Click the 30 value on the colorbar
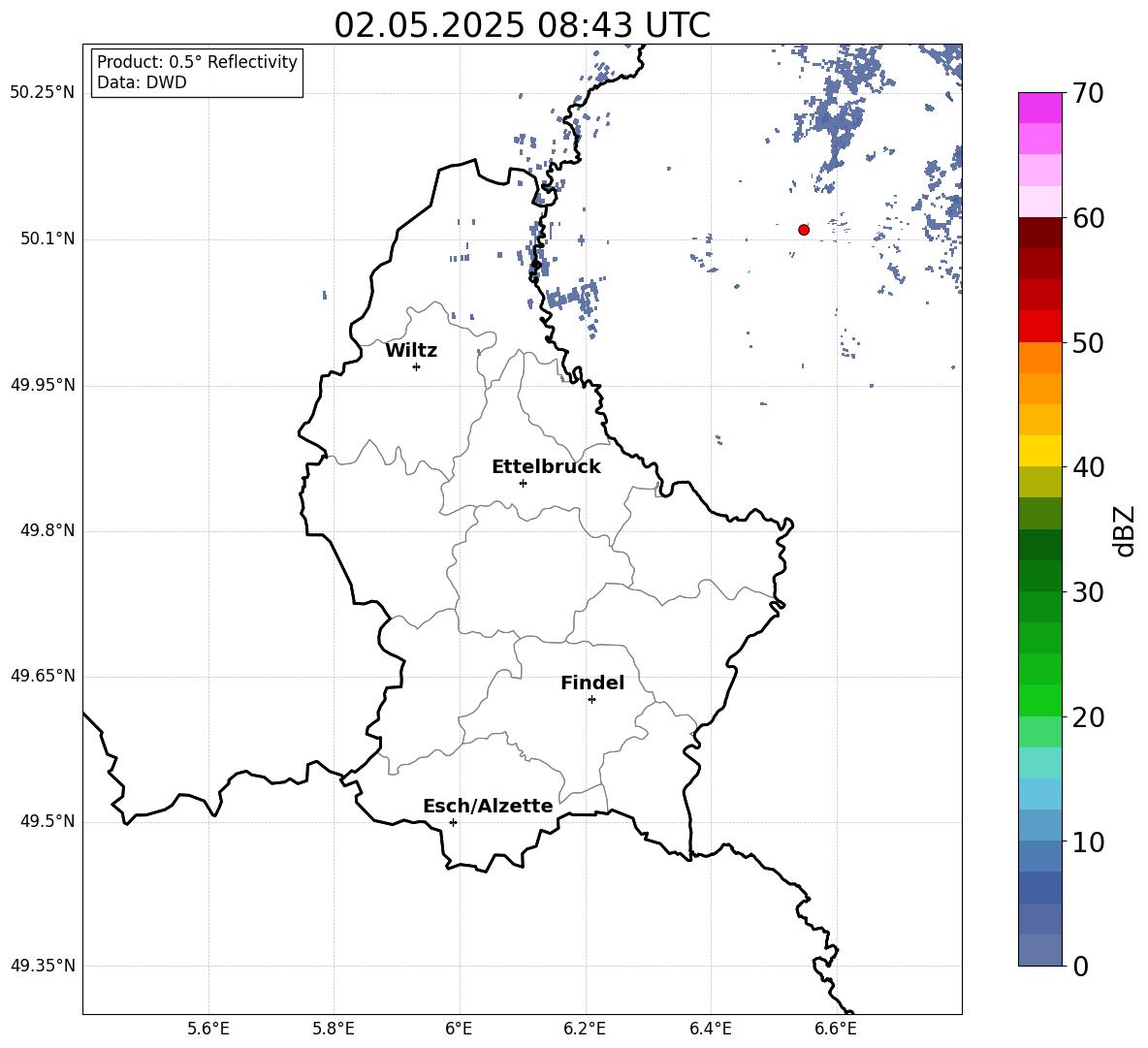The height and width of the screenshot is (1048, 1148). point(1088,592)
